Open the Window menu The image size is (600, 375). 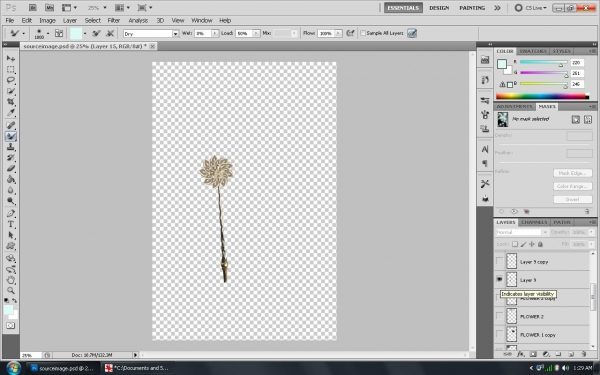tap(202, 20)
